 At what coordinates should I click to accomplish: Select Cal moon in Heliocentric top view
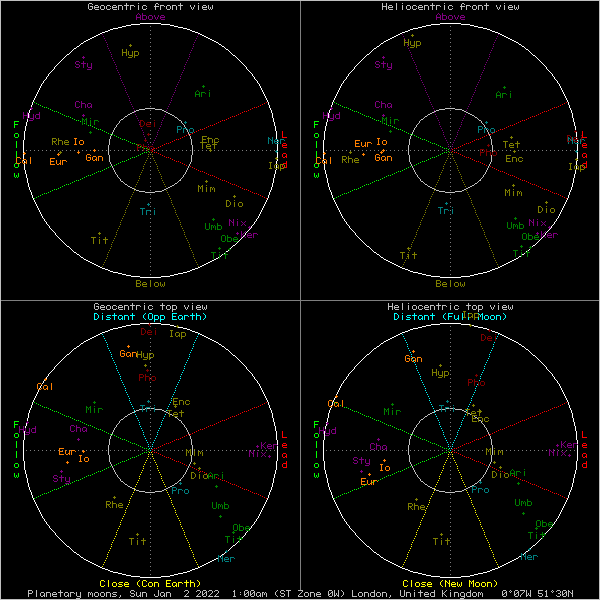336,403
